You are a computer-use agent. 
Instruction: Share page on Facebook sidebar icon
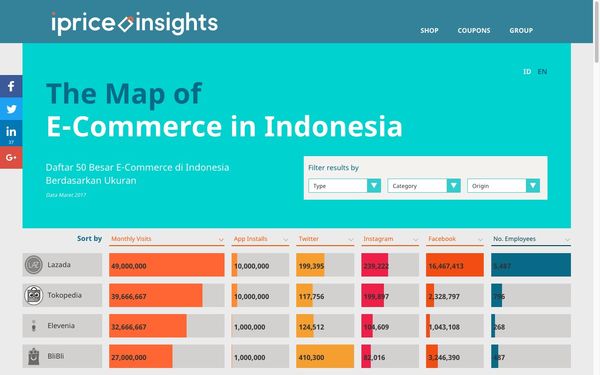click(x=11, y=86)
